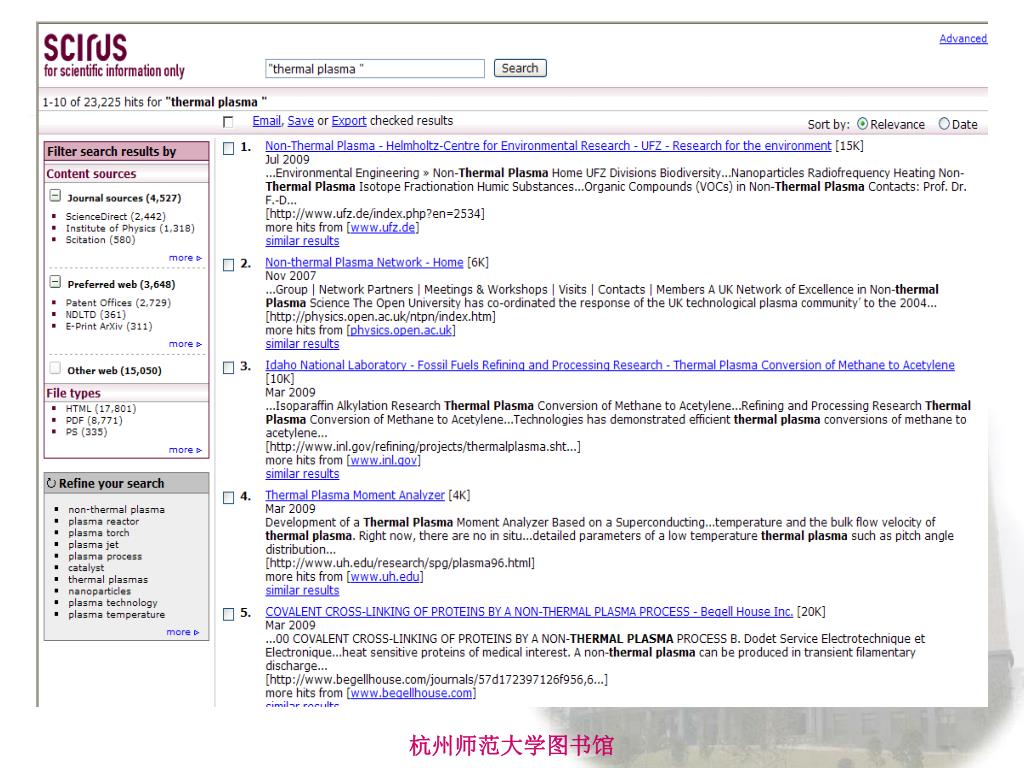Check result 5 Covalent Cross-Linking checkbox
Viewport: 1024px width, 768px height.
tap(229, 614)
